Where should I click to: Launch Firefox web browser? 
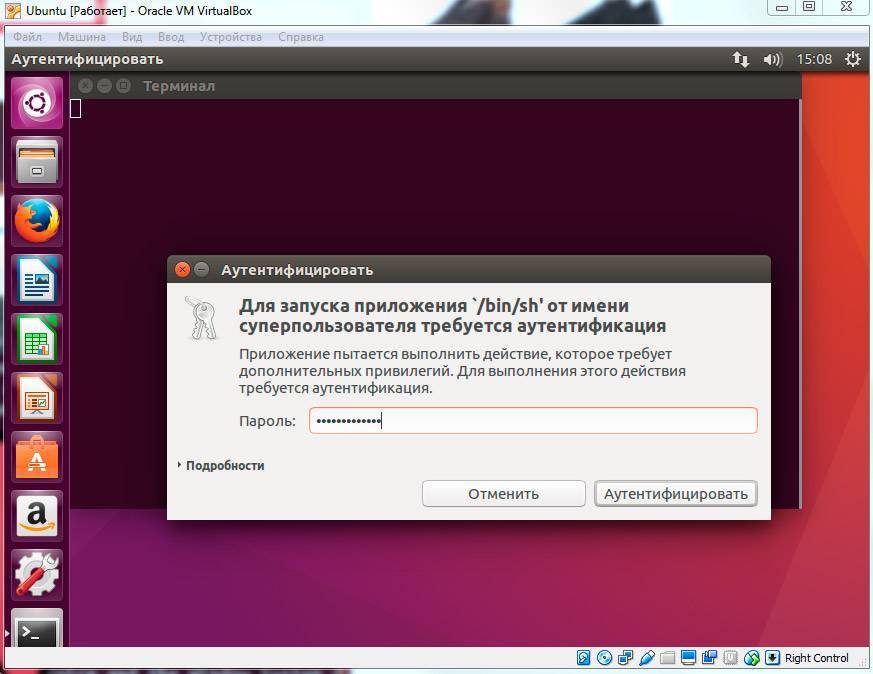tap(37, 221)
